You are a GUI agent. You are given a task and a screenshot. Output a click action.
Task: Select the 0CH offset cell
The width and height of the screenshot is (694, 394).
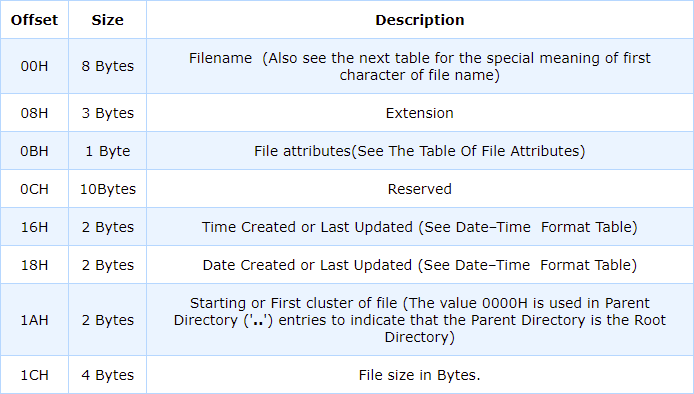coord(34,189)
